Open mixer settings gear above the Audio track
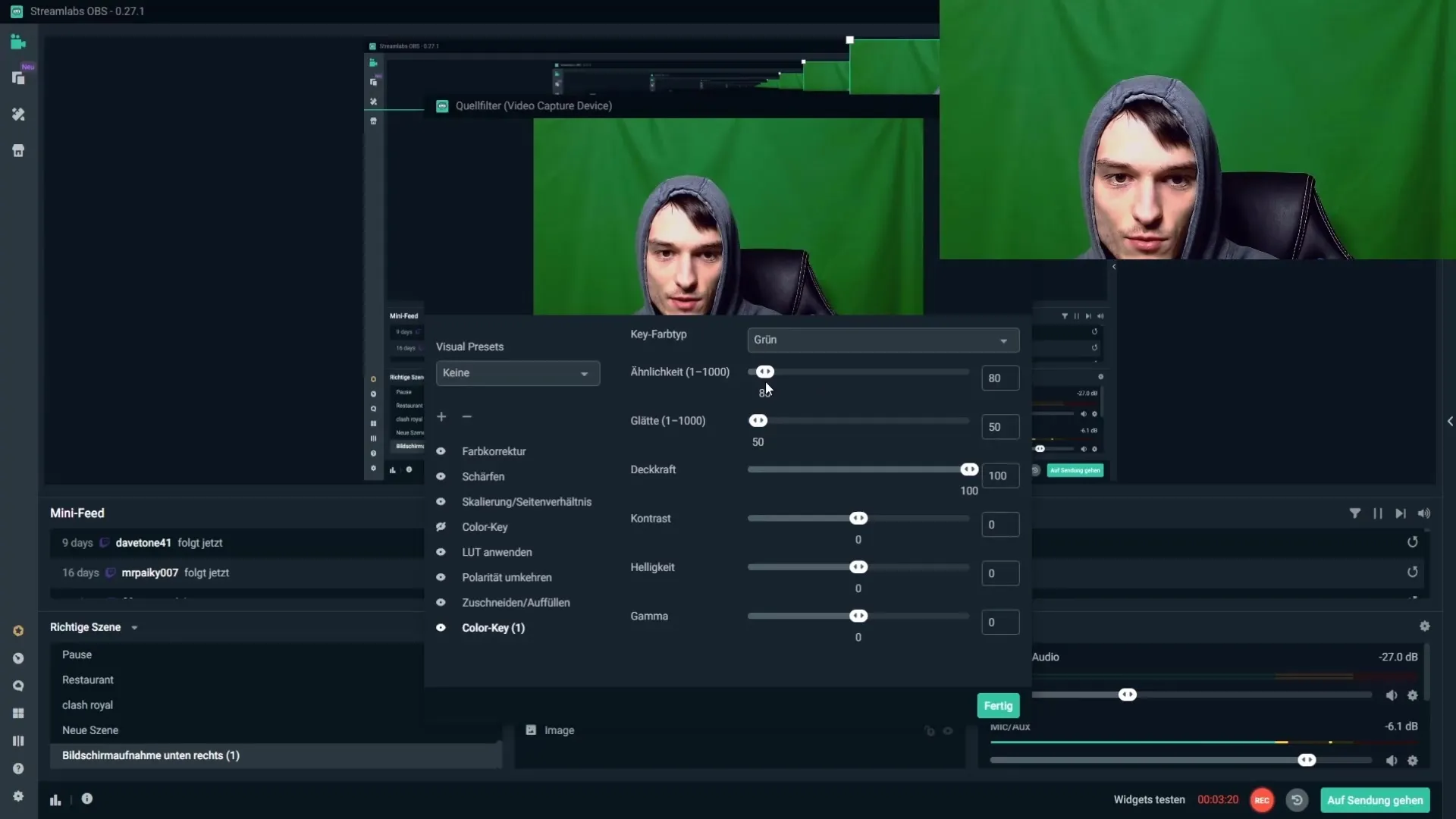Image resolution: width=1456 pixels, height=819 pixels. [x=1424, y=626]
